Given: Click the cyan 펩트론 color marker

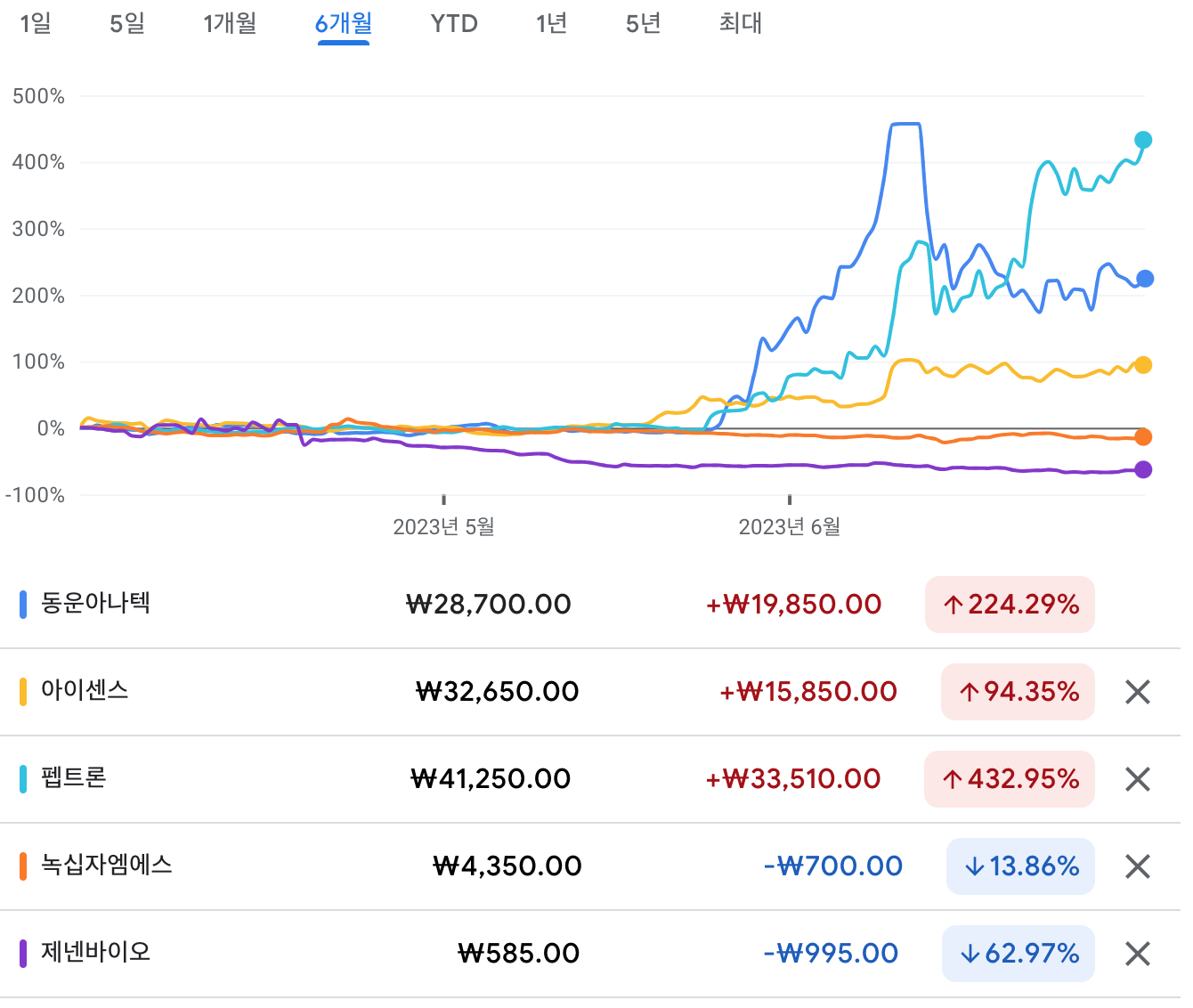Looking at the screenshot, I should pos(23,779).
